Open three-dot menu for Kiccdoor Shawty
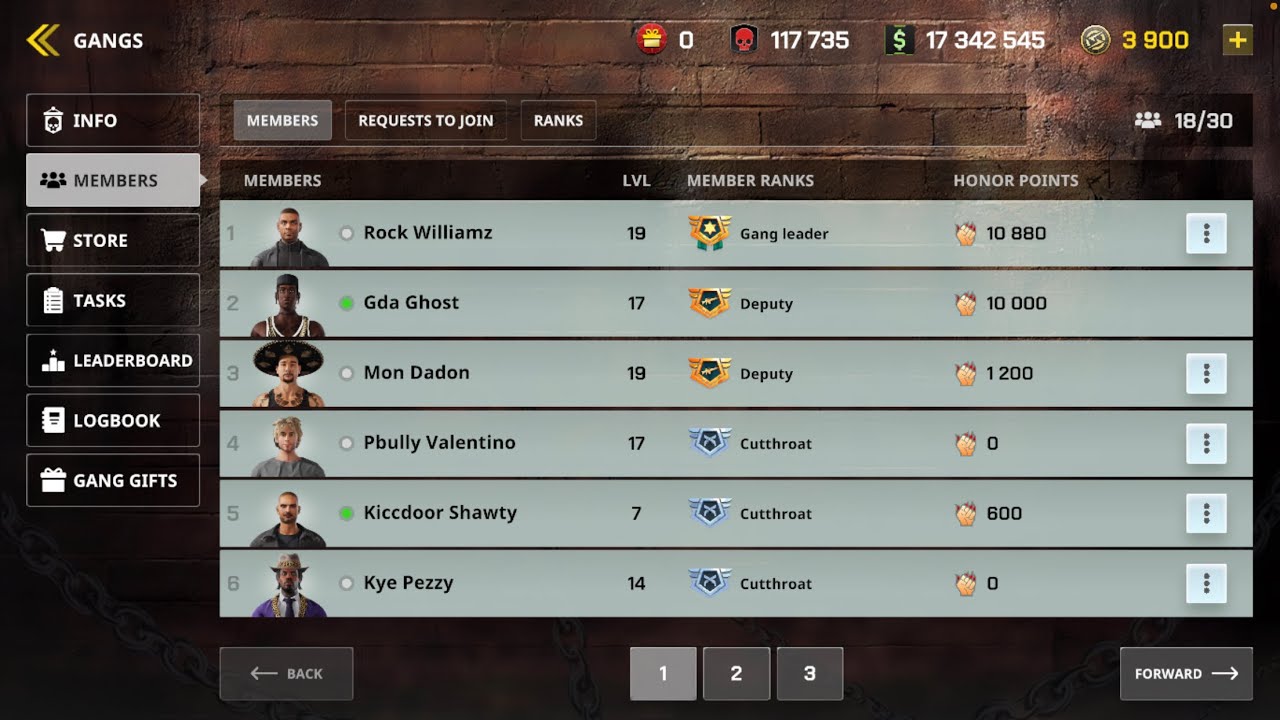Image resolution: width=1280 pixels, height=720 pixels. coord(1206,513)
